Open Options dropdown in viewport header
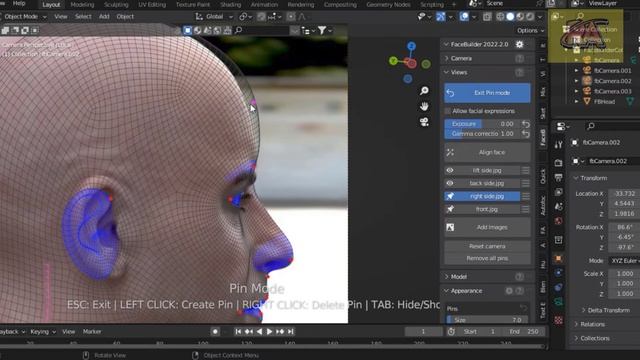The width and height of the screenshot is (640, 360). pyautogui.click(x=530, y=30)
